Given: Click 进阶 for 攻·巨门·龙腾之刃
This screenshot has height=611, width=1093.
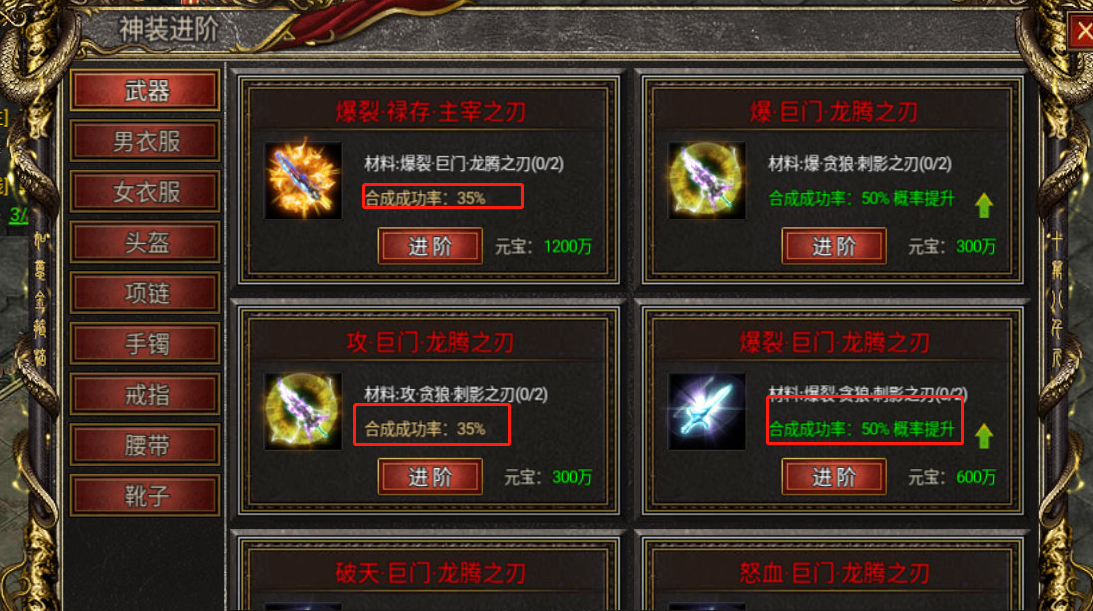Looking at the screenshot, I should click(x=430, y=477).
